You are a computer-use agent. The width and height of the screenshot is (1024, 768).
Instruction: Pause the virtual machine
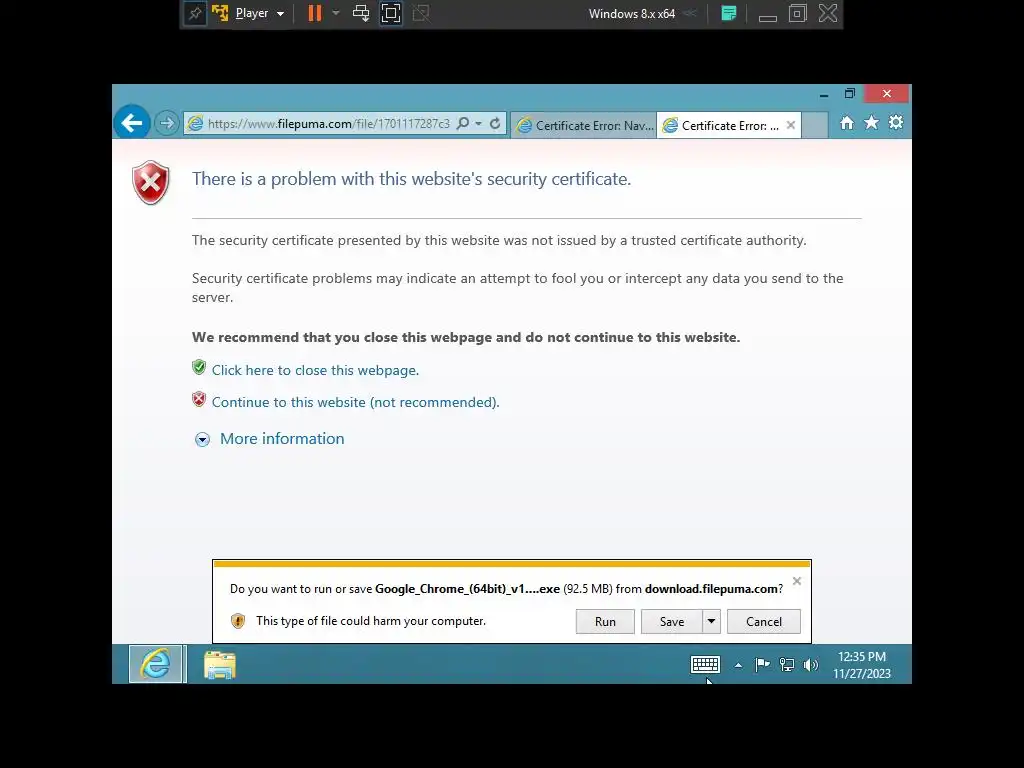[x=315, y=13]
